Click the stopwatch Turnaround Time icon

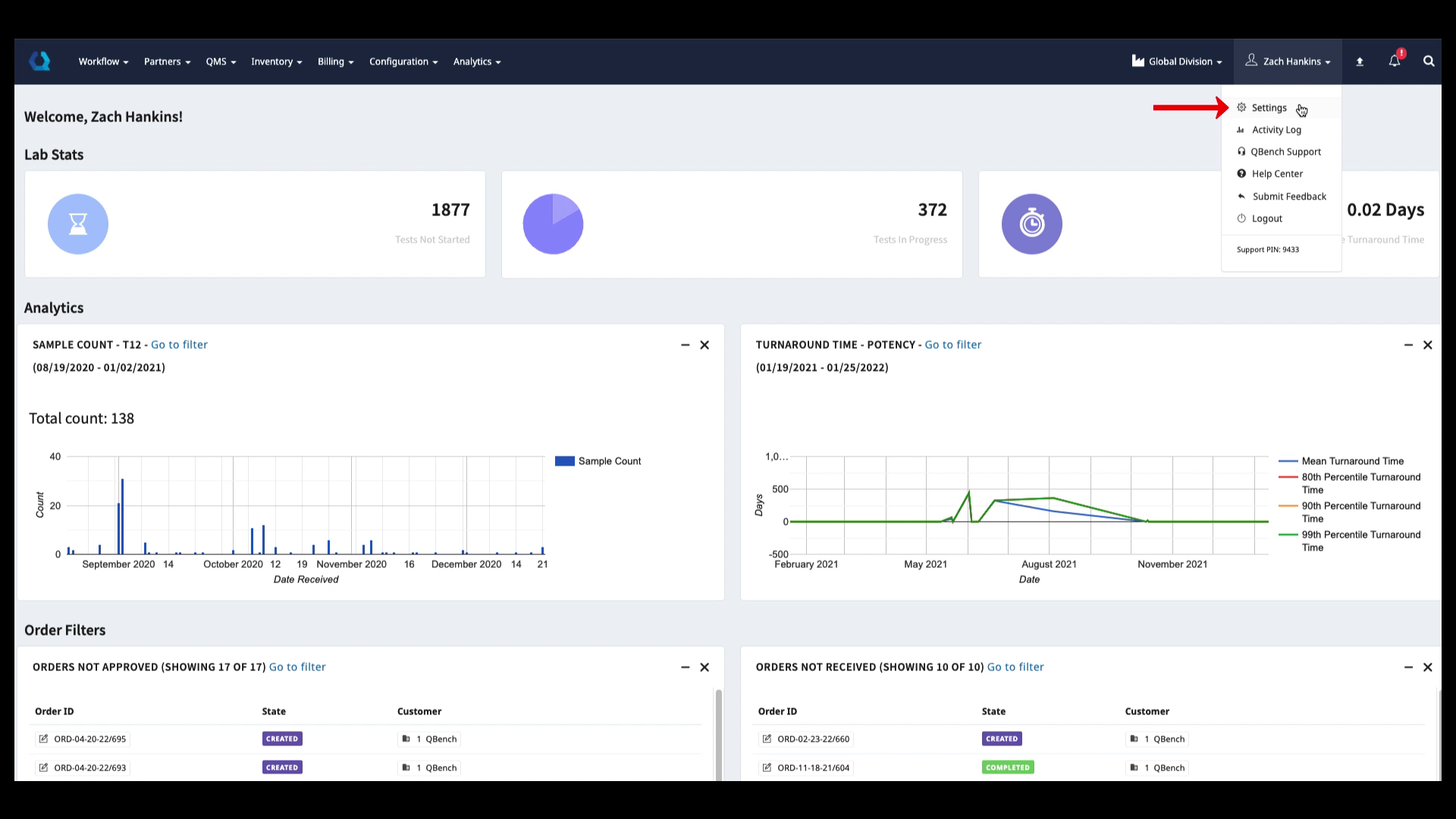tap(1031, 224)
